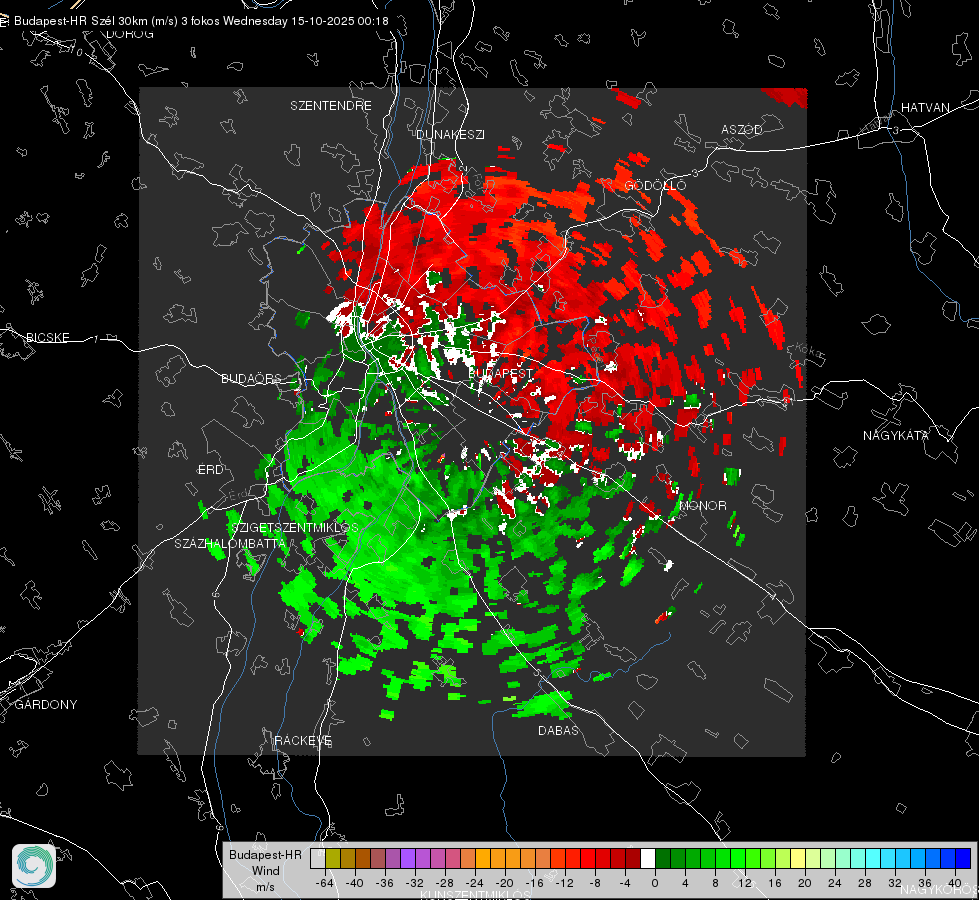
Task: Click the swirl logo icon in the corner
Action: coord(34,866)
